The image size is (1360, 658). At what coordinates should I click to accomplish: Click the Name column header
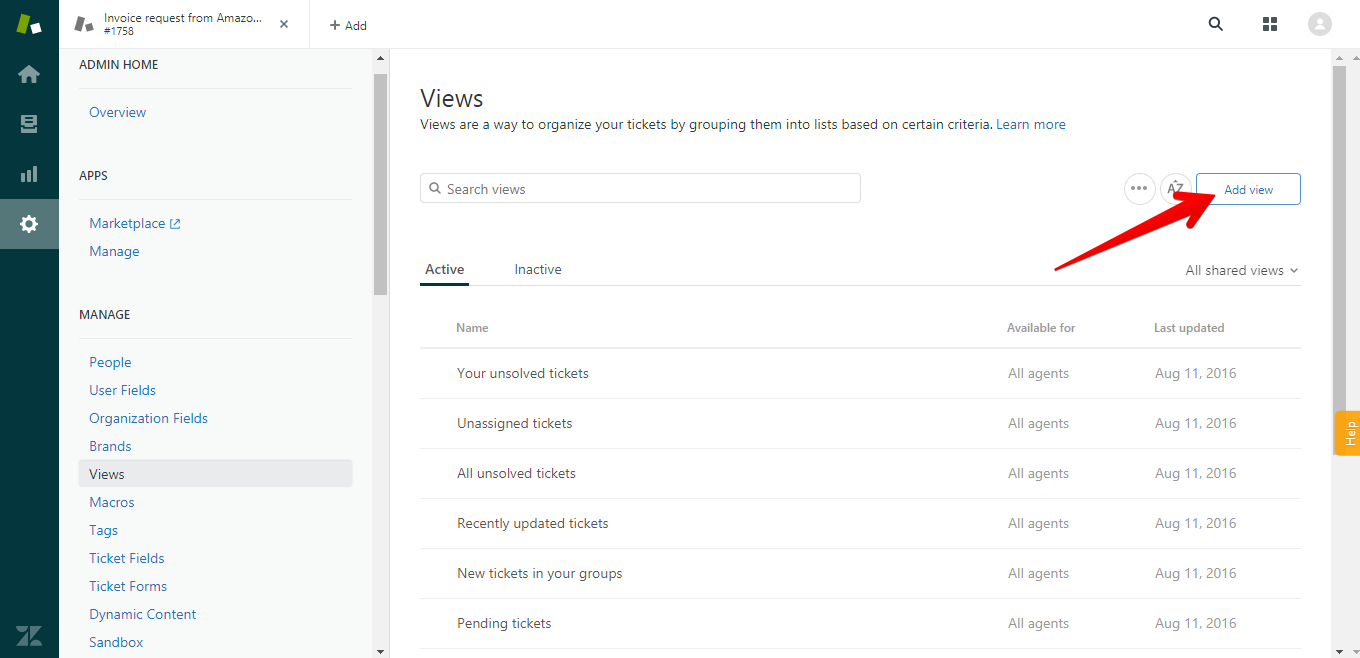(472, 328)
